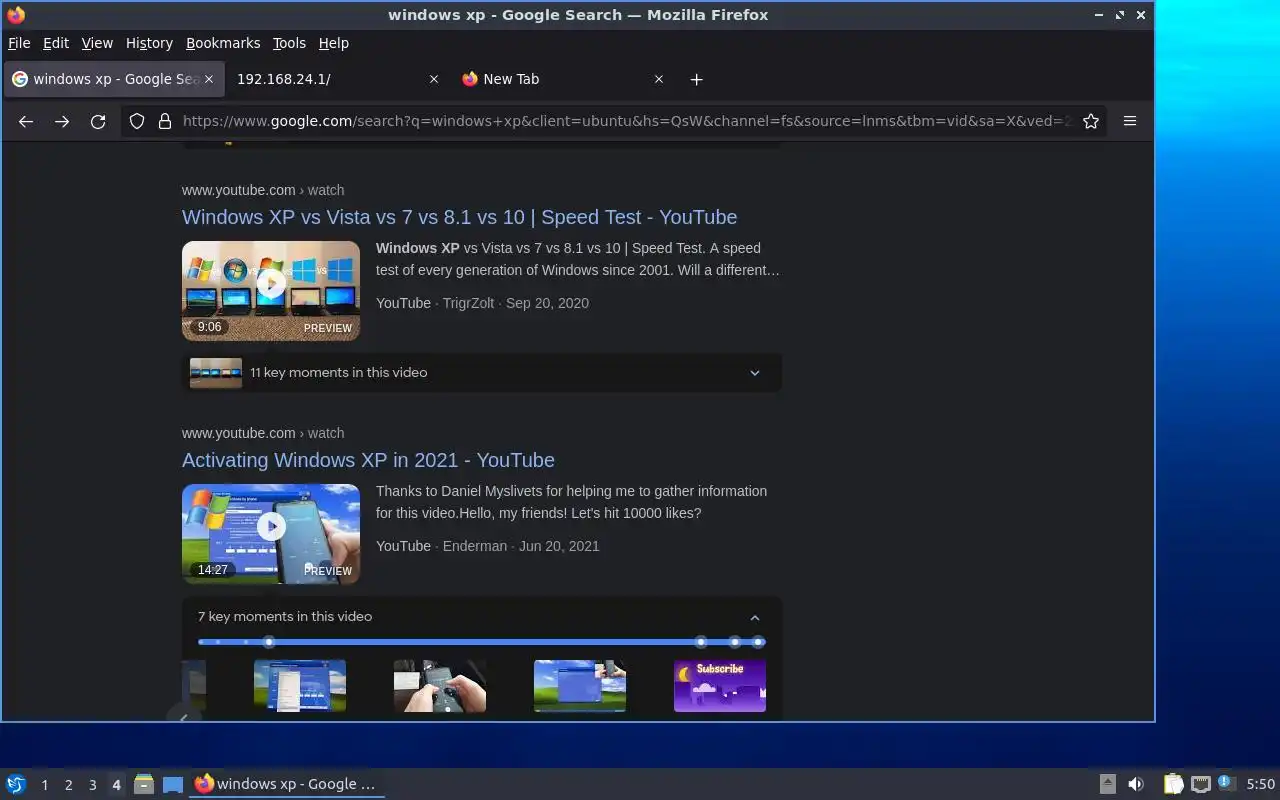The width and height of the screenshot is (1280, 800).
Task: Open the Help menu
Action: click(334, 43)
